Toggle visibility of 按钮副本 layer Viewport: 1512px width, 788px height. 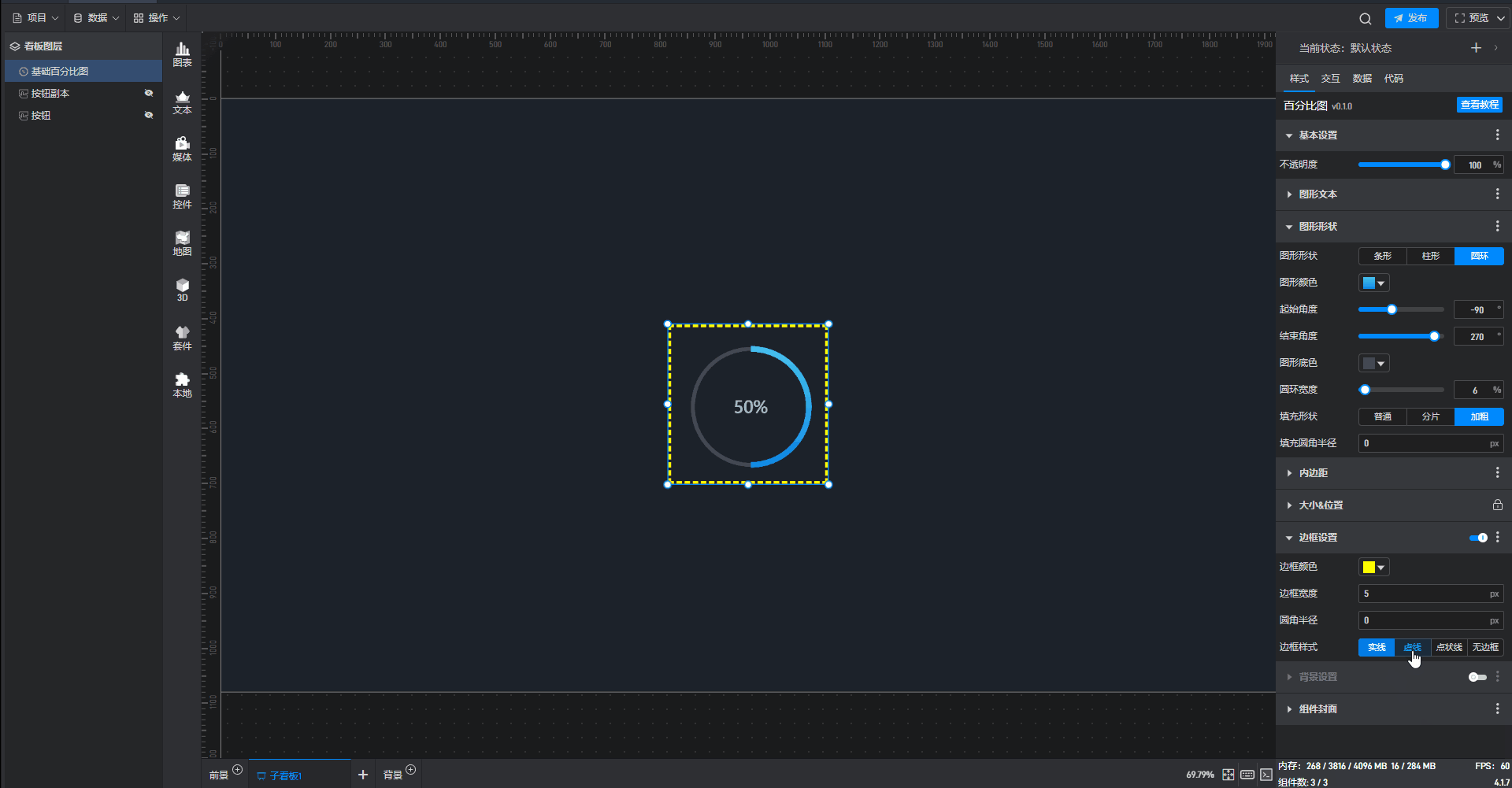(149, 93)
